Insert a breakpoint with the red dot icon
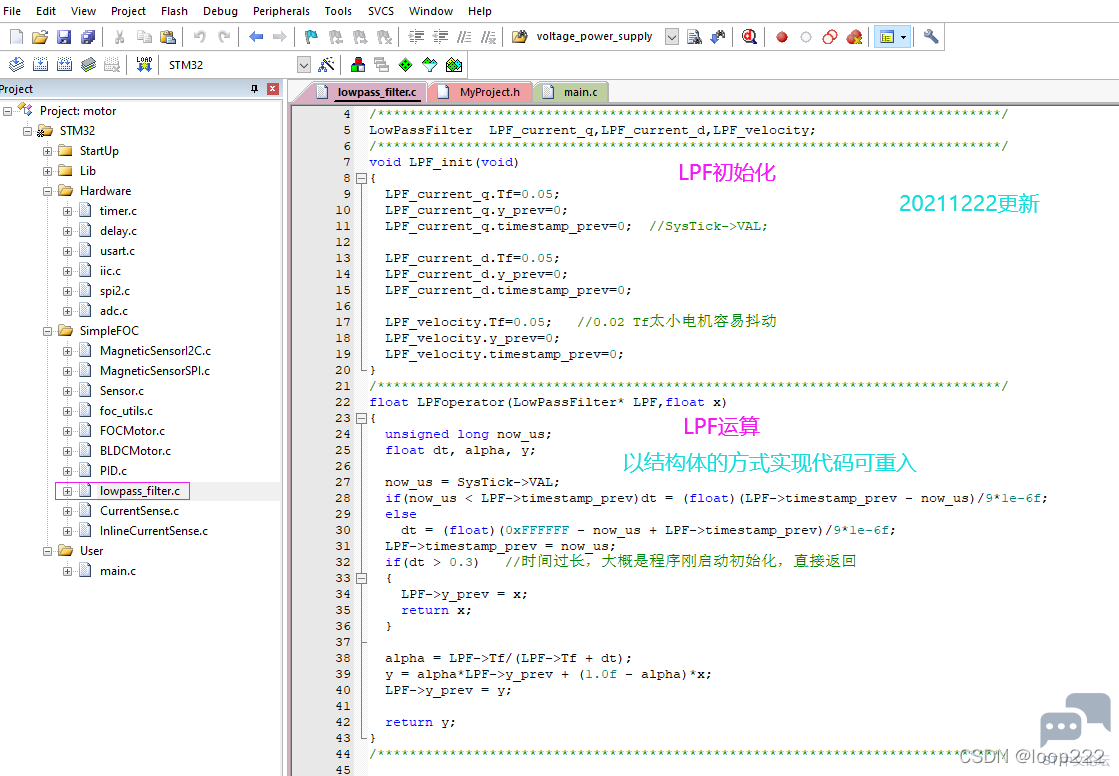 tap(782, 36)
